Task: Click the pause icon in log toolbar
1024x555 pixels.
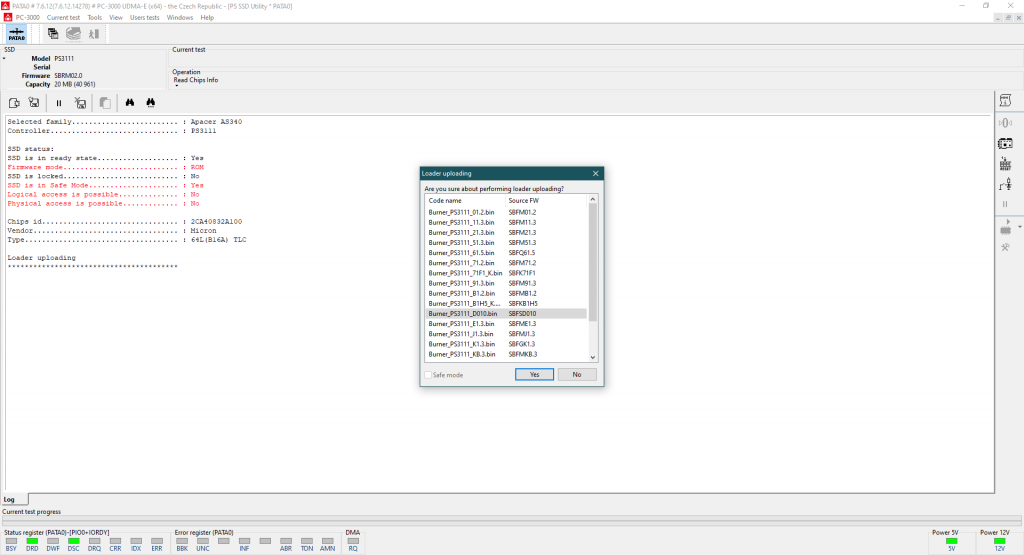Action: click(x=58, y=102)
